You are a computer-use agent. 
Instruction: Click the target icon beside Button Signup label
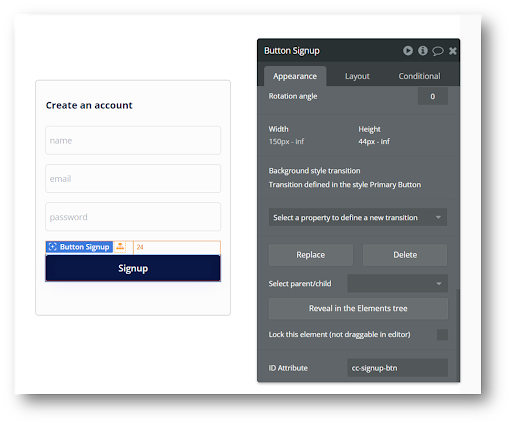(52, 247)
